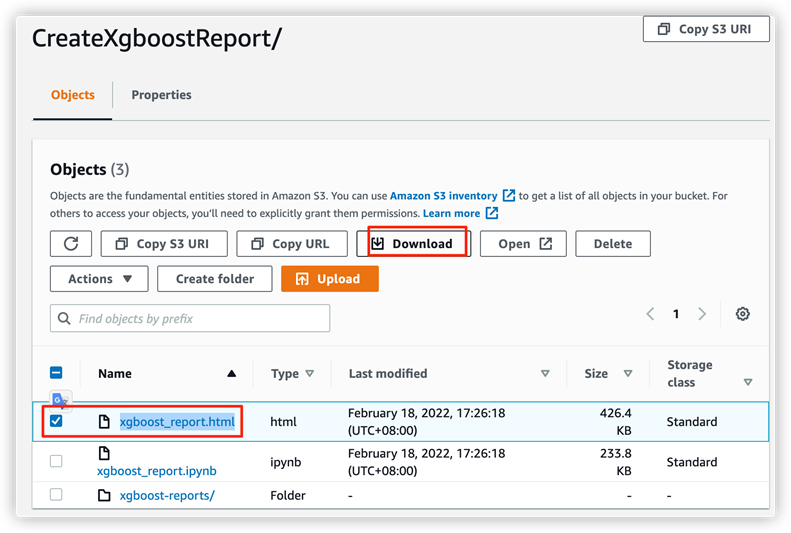Follow the Learn more link

[451, 213]
